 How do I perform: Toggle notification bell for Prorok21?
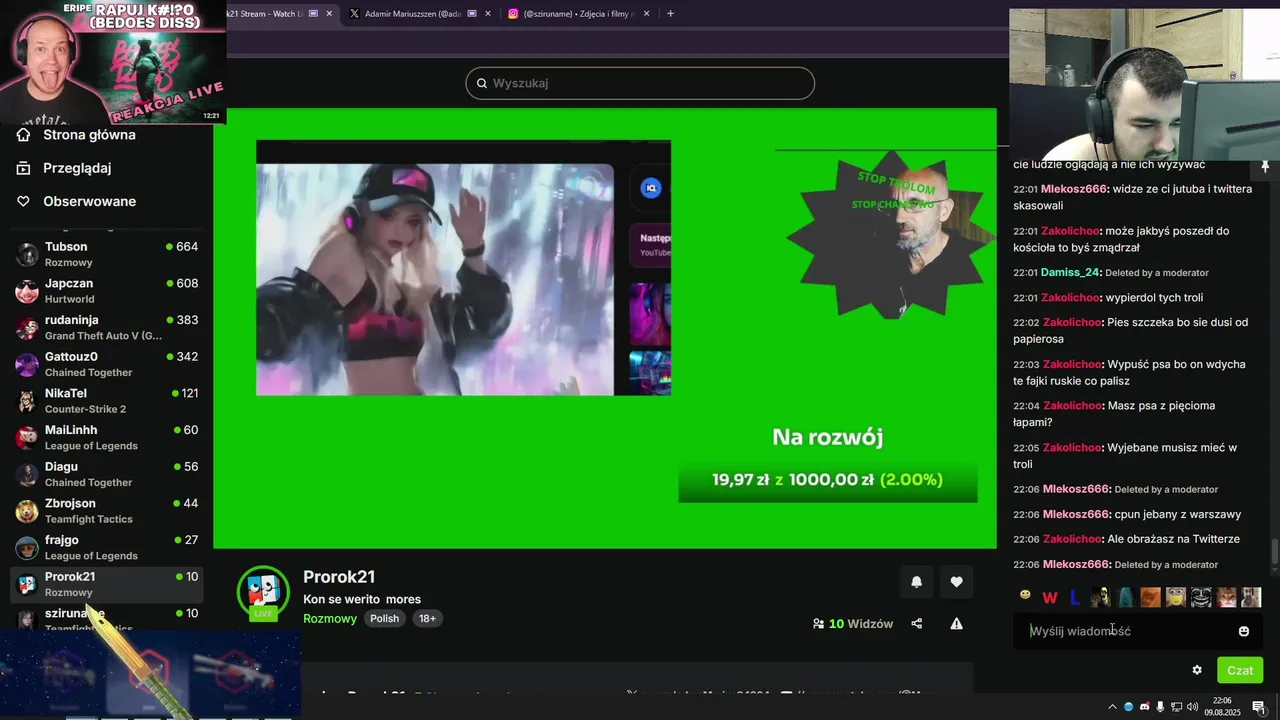click(916, 582)
